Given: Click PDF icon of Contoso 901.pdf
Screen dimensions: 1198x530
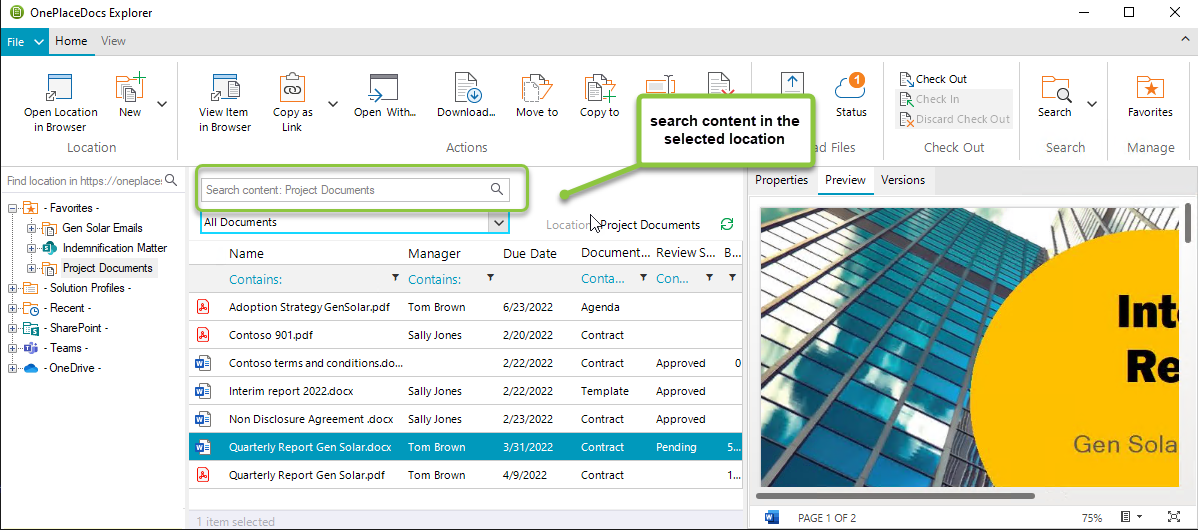Looking at the screenshot, I should [x=202, y=334].
